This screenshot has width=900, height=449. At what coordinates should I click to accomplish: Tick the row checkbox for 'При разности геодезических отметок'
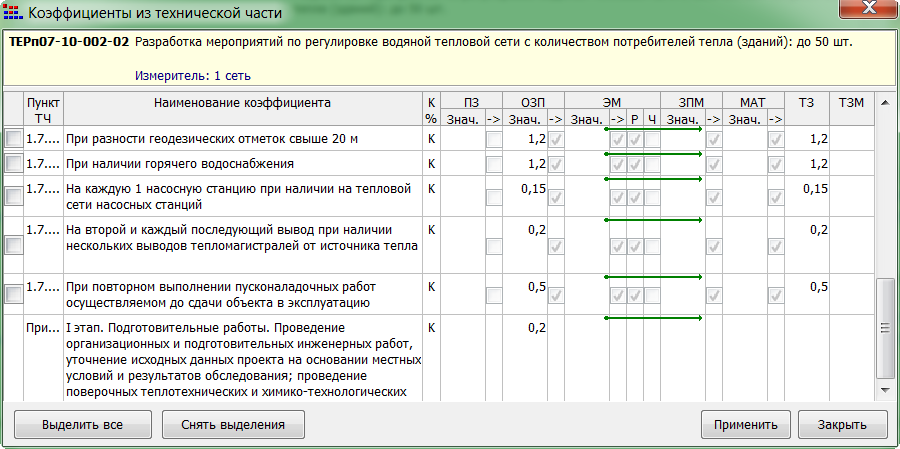pos(13,138)
